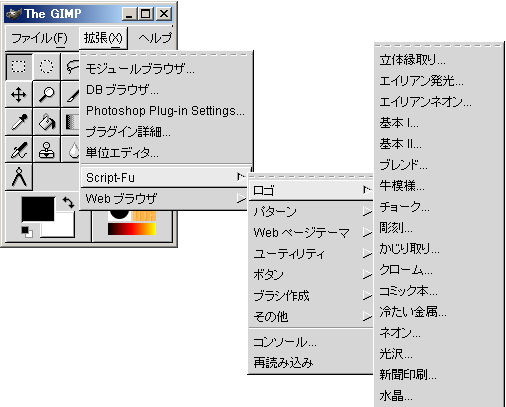Select the Bucket Fill tool
The image size is (506, 407).
pyautogui.click(x=47, y=122)
